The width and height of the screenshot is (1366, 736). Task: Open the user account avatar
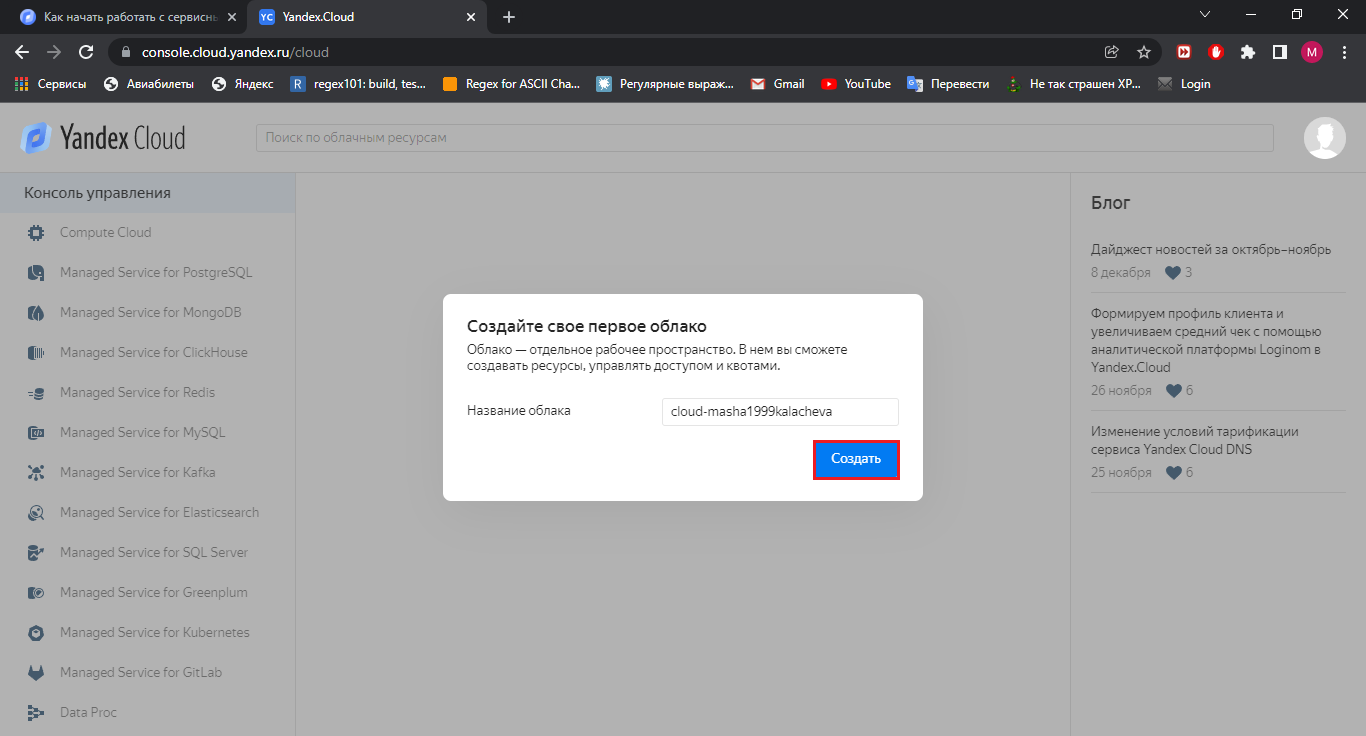[1325, 138]
